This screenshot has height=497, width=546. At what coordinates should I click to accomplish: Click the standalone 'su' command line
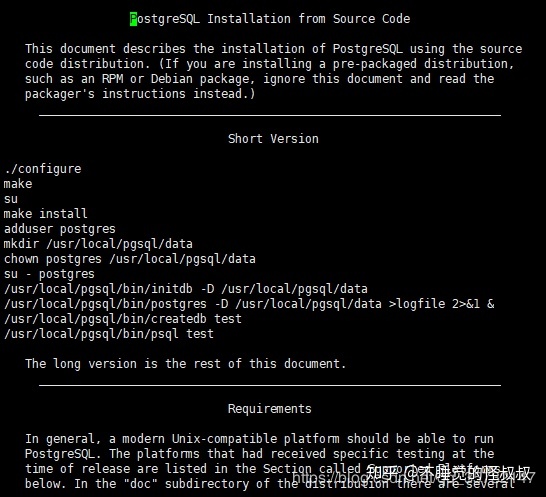(11, 199)
